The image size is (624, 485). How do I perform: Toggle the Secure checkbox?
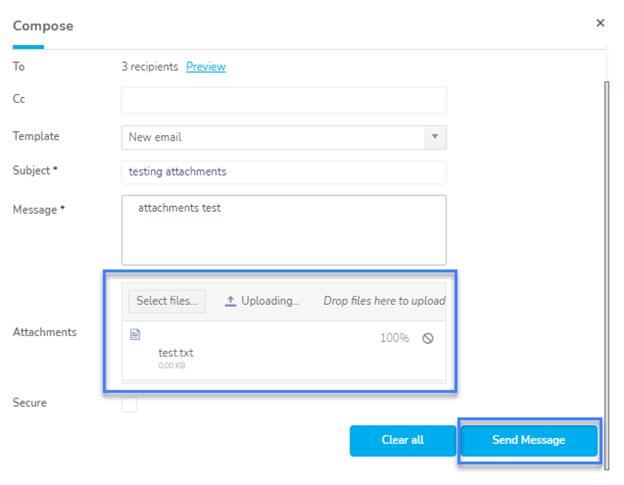(x=129, y=404)
